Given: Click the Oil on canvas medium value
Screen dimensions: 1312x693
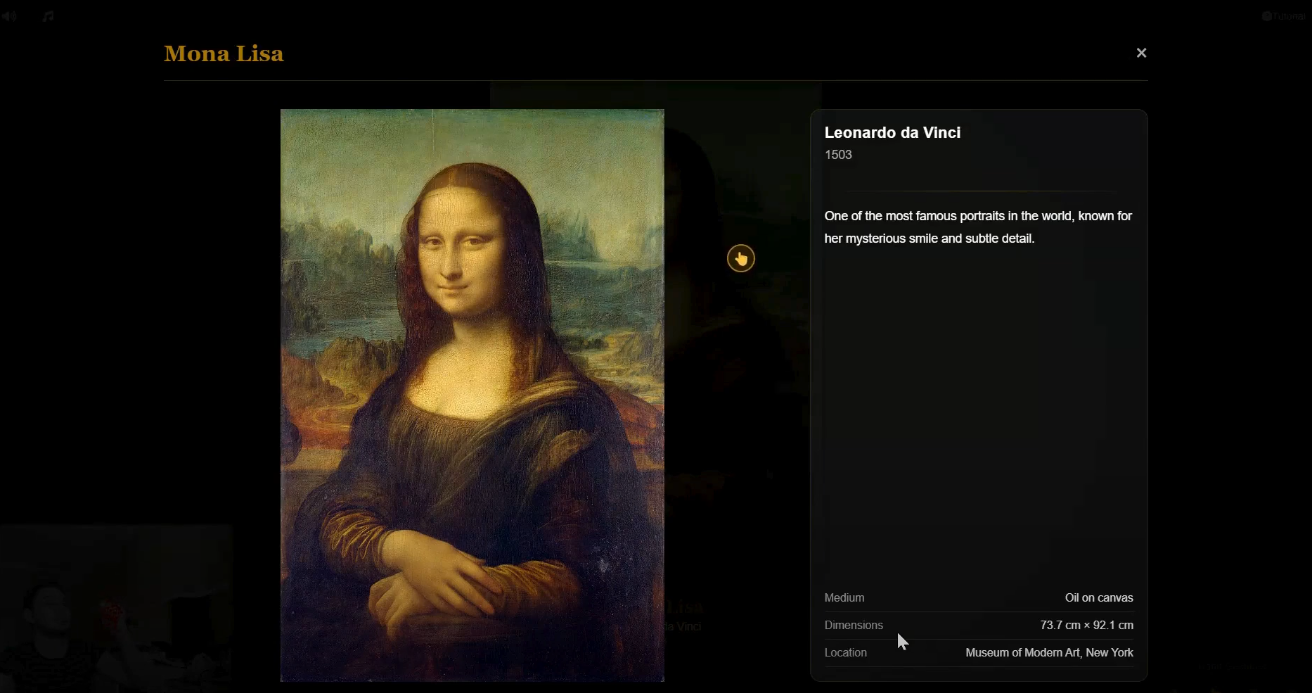Looking at the screenshot, I should 1100,597.
